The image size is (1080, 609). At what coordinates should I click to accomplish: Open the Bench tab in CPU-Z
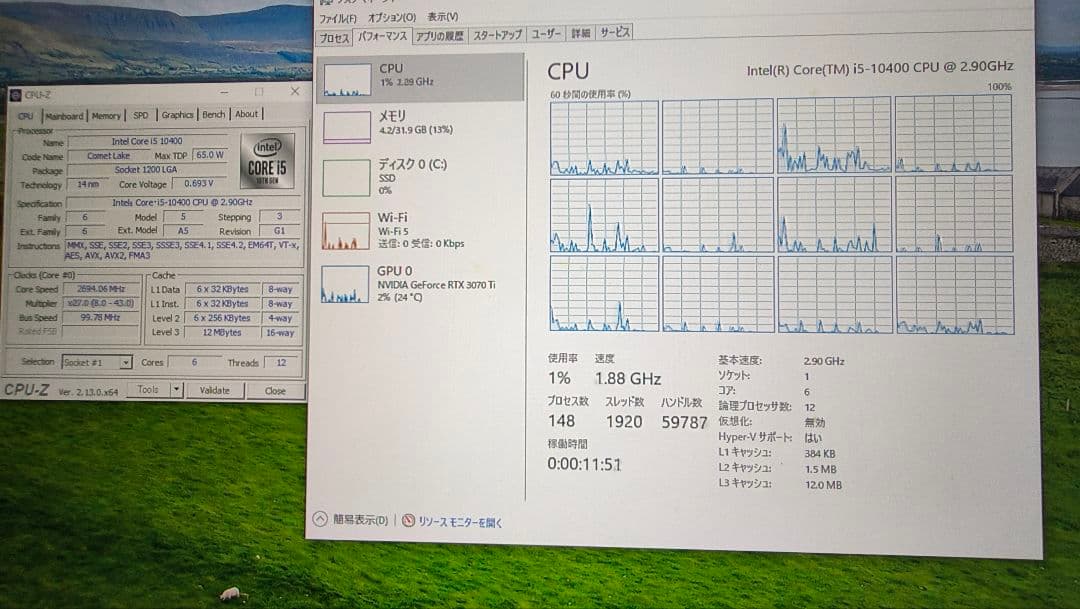[x=213, y=114]
